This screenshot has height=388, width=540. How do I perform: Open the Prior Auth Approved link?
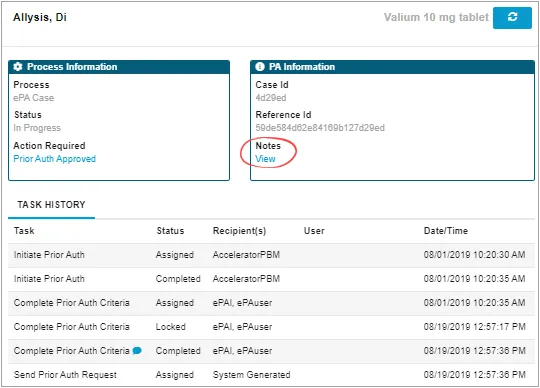[54, 159]
